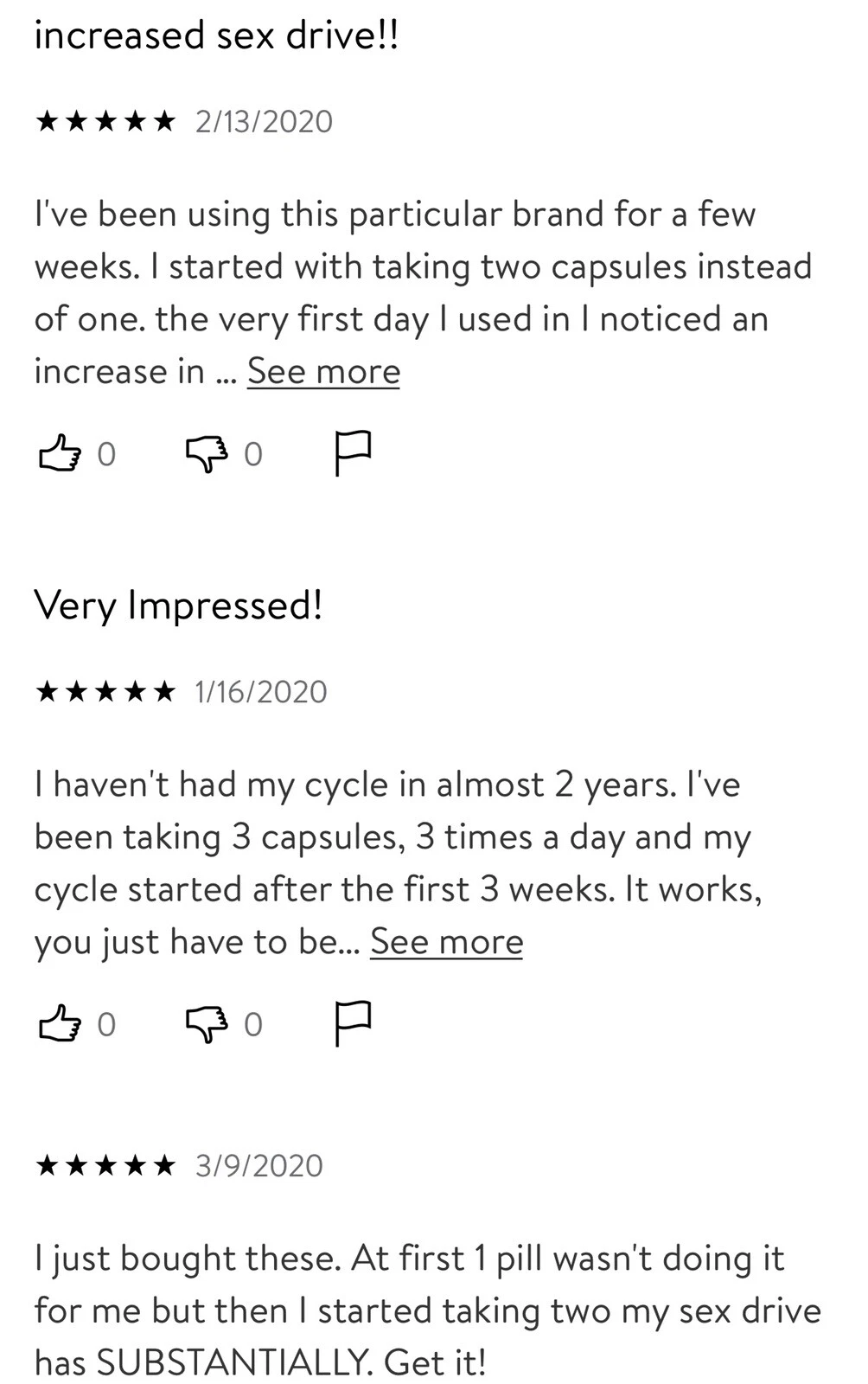This screenshot has height=1384, width=868.
Task: Click the five-star rating dated 2/13/2020
Action: 105,121
